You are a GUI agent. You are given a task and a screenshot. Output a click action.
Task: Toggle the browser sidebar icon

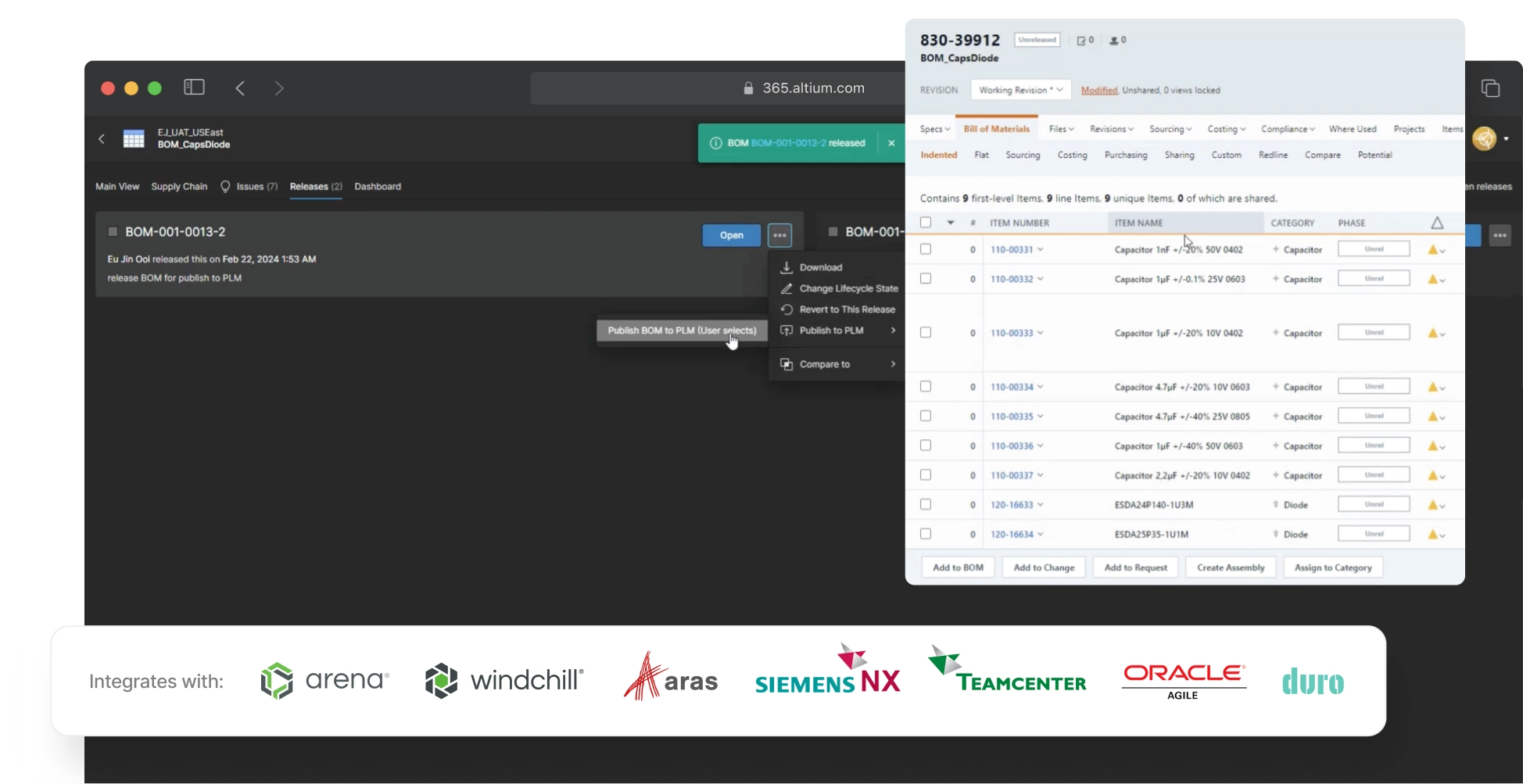194,88
